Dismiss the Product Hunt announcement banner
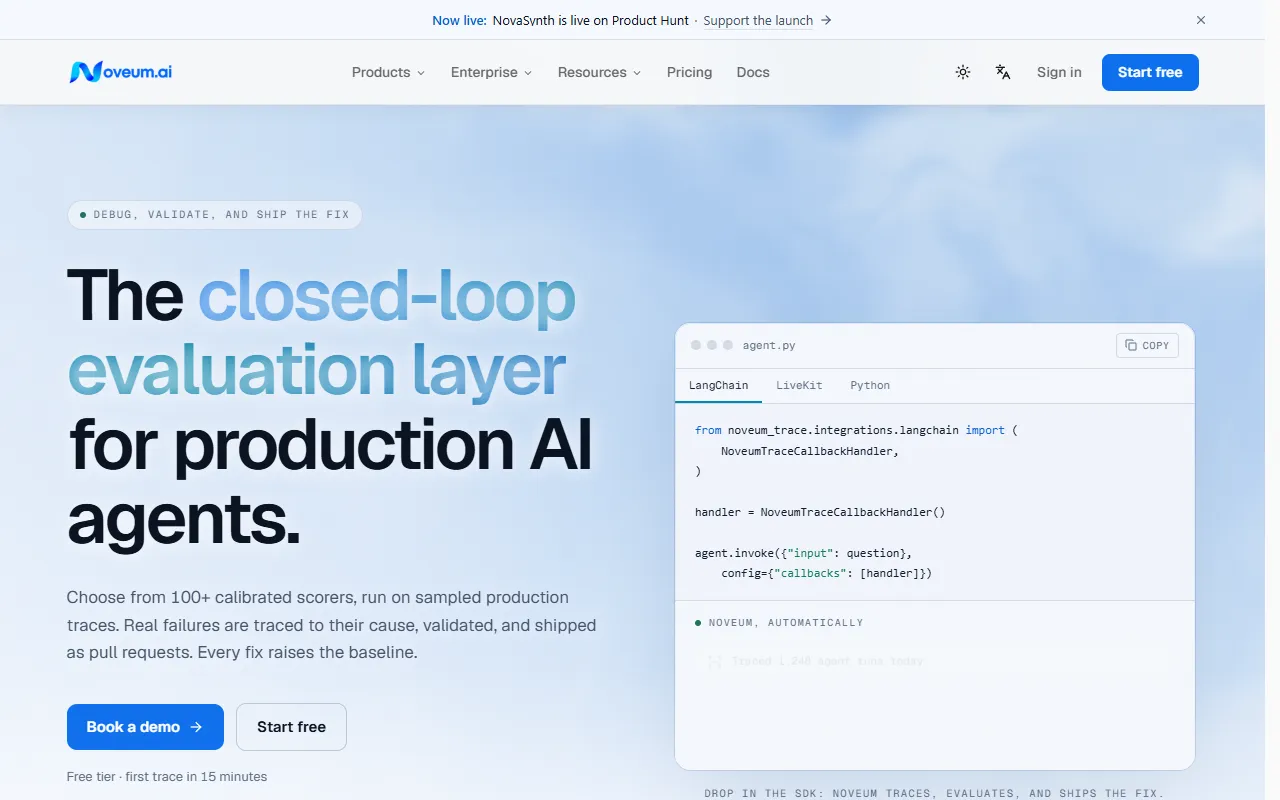 (x=1201, y=20)
